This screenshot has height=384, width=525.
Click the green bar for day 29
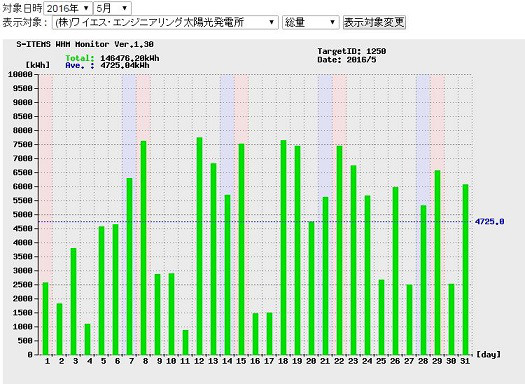437,262
